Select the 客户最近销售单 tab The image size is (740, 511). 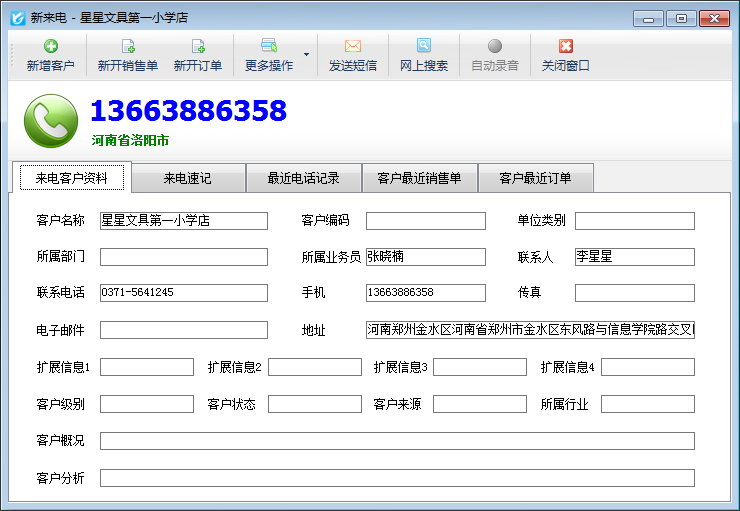click(x=419, y=178)
